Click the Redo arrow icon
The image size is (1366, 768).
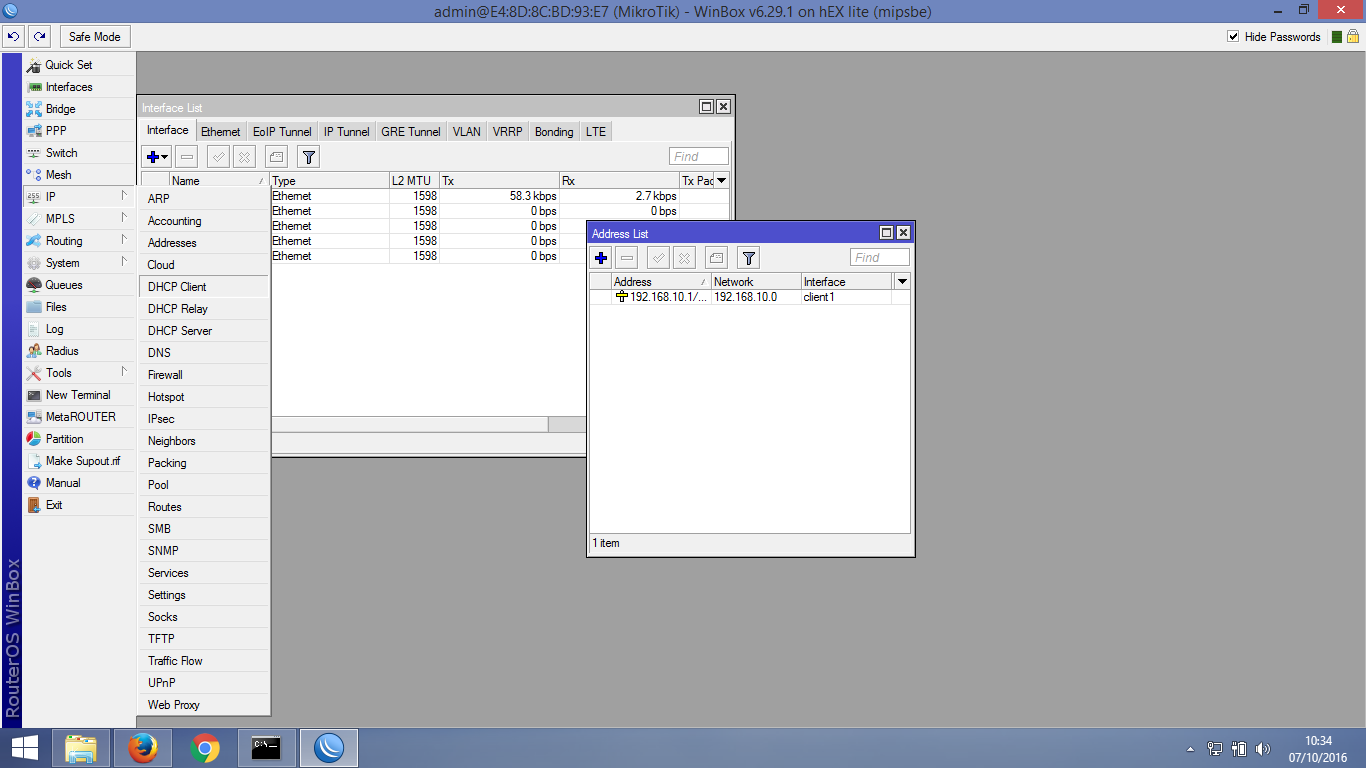click(x=39, y=36)
